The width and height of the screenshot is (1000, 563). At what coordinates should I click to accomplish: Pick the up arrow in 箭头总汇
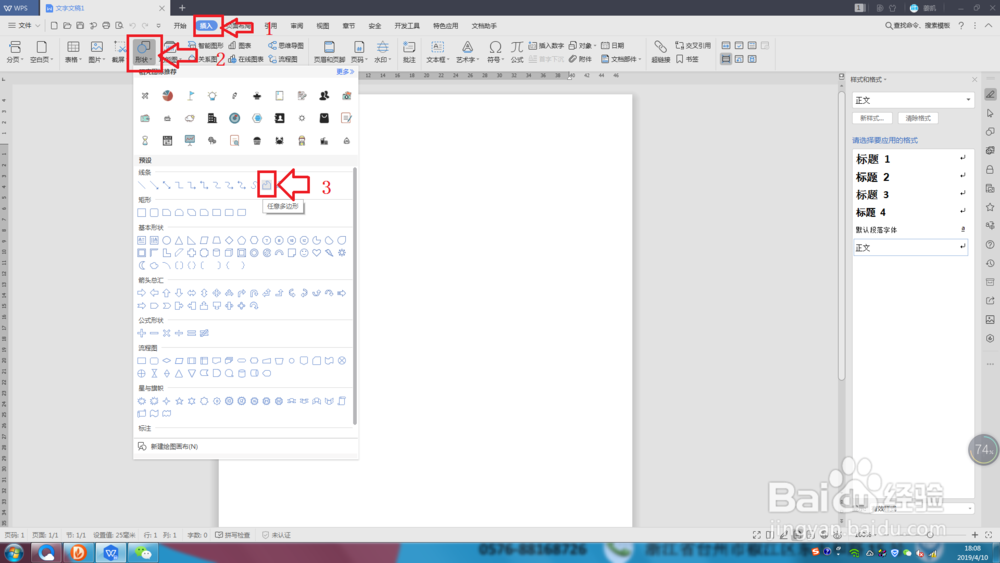point(166,293)
